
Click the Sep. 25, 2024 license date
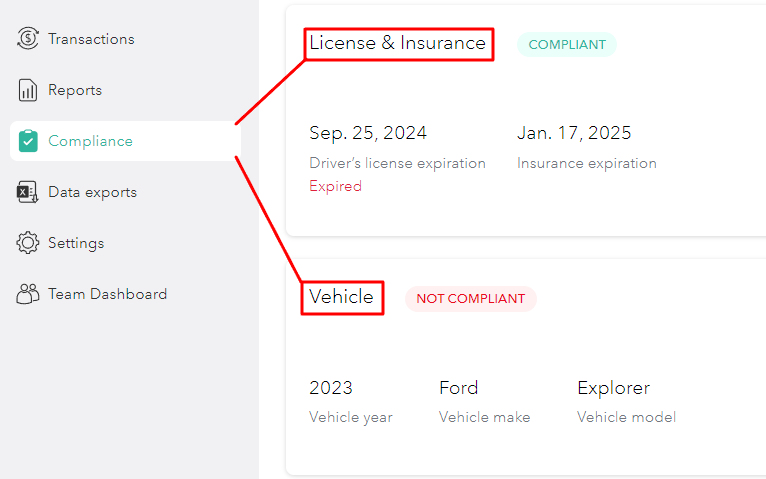tap(368, 133)
